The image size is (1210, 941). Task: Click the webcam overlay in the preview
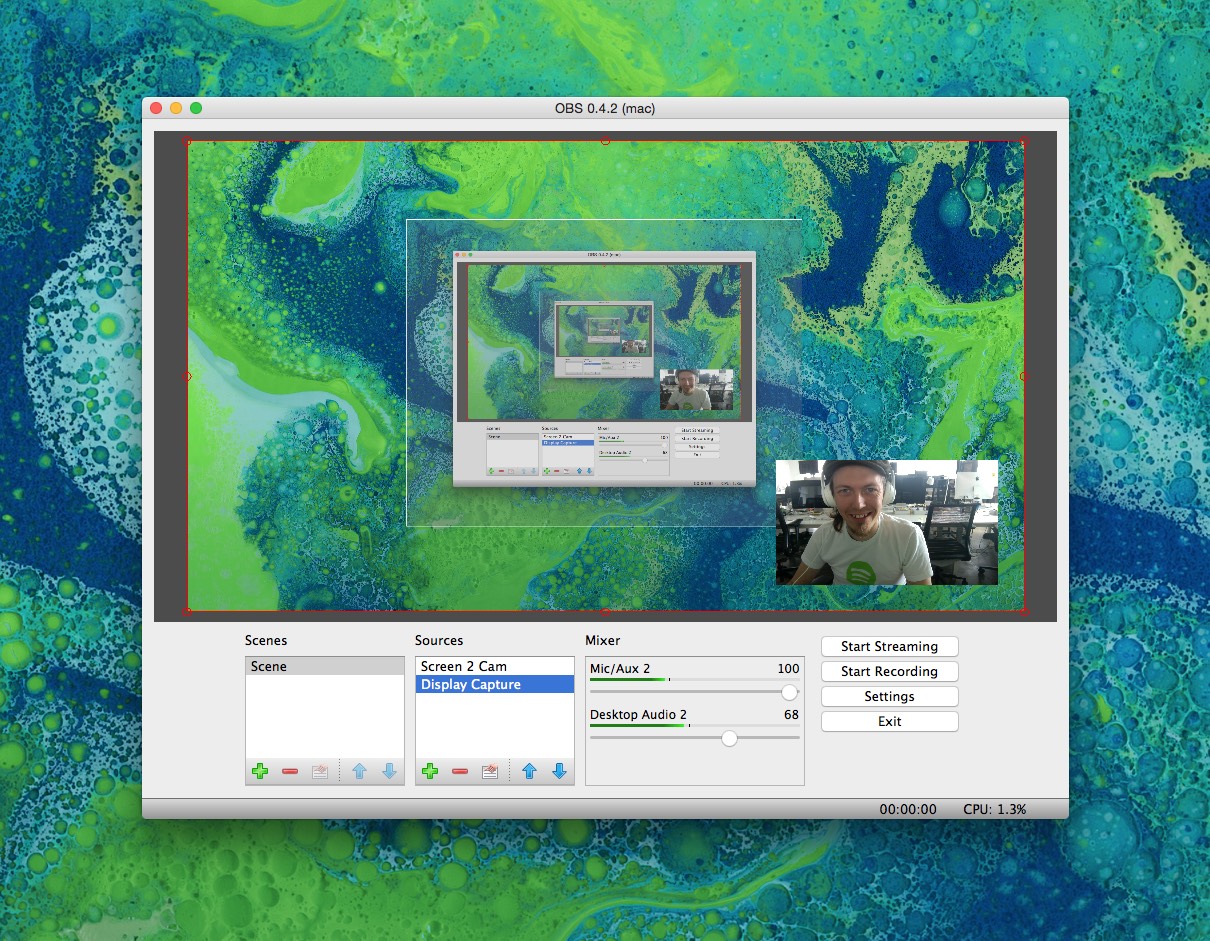pyautogui.click(x=887, y=522)
